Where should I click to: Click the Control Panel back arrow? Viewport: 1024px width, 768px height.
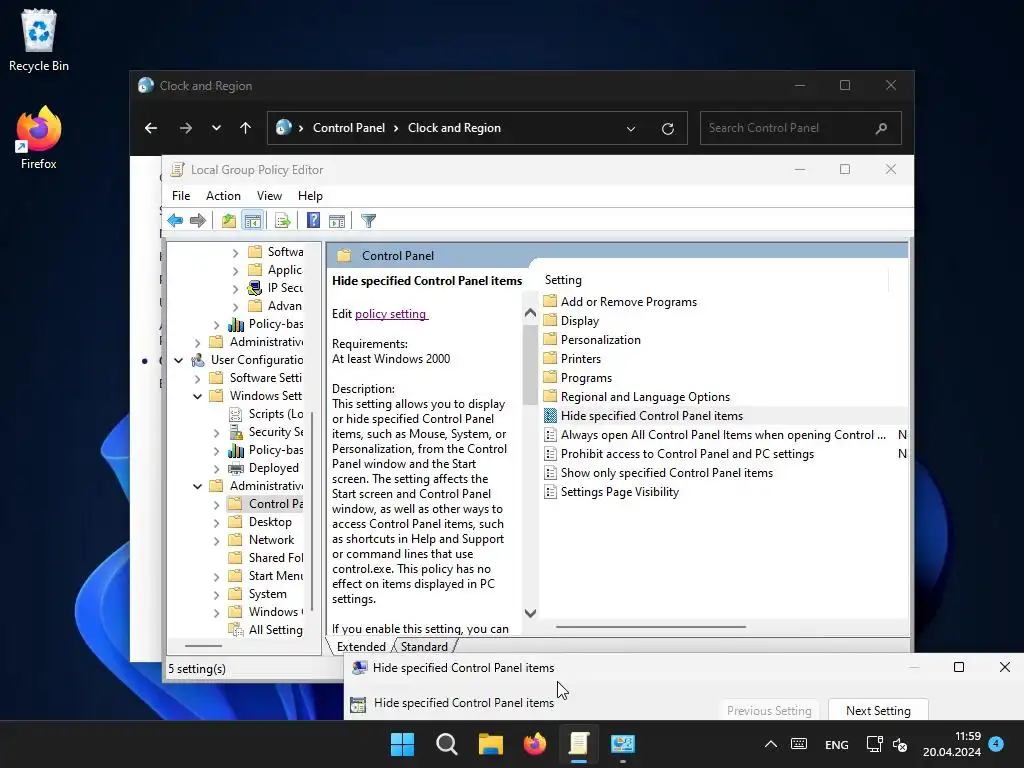(151, 128)
